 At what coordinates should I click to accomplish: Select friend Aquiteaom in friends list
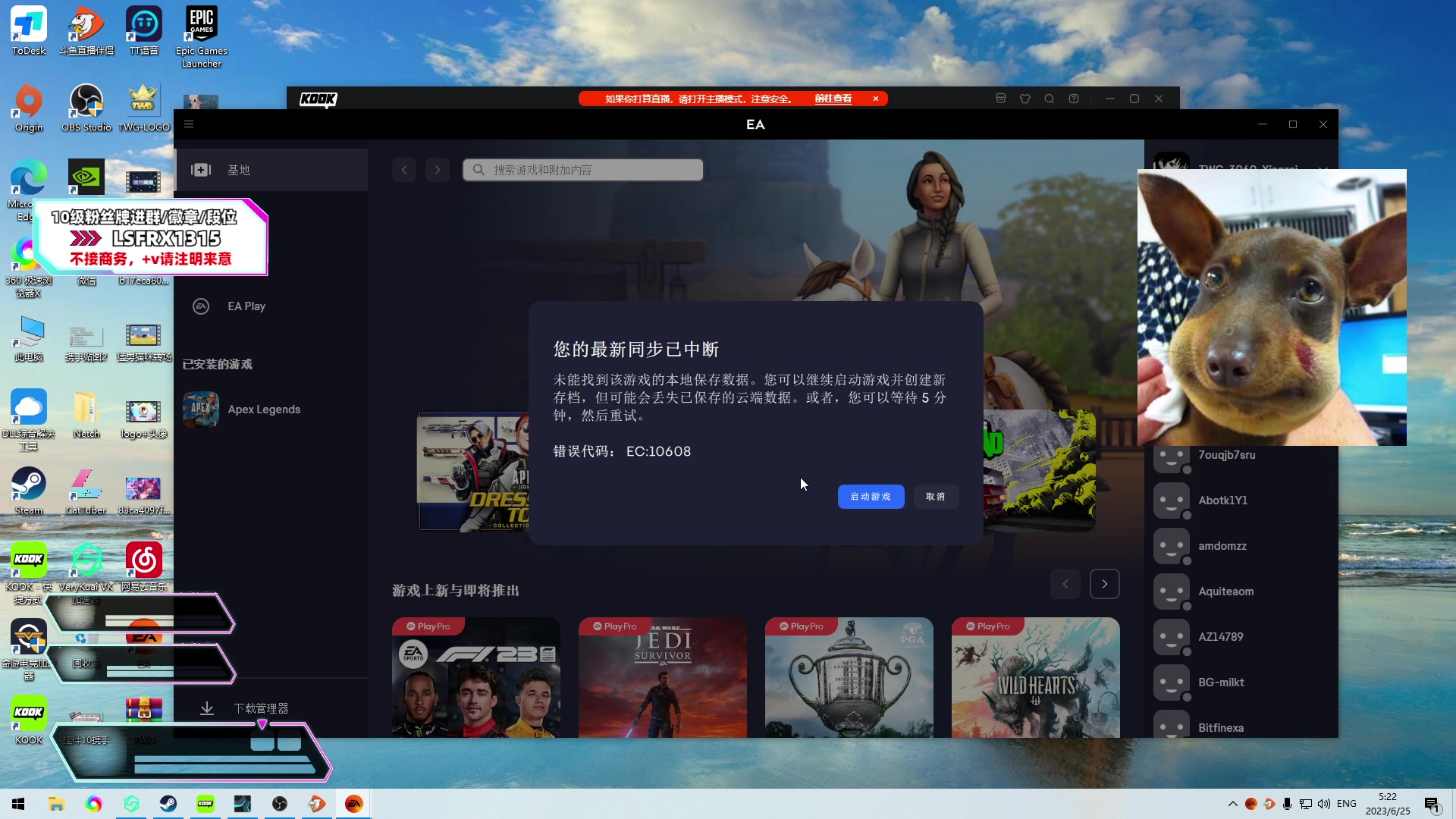1241,591
